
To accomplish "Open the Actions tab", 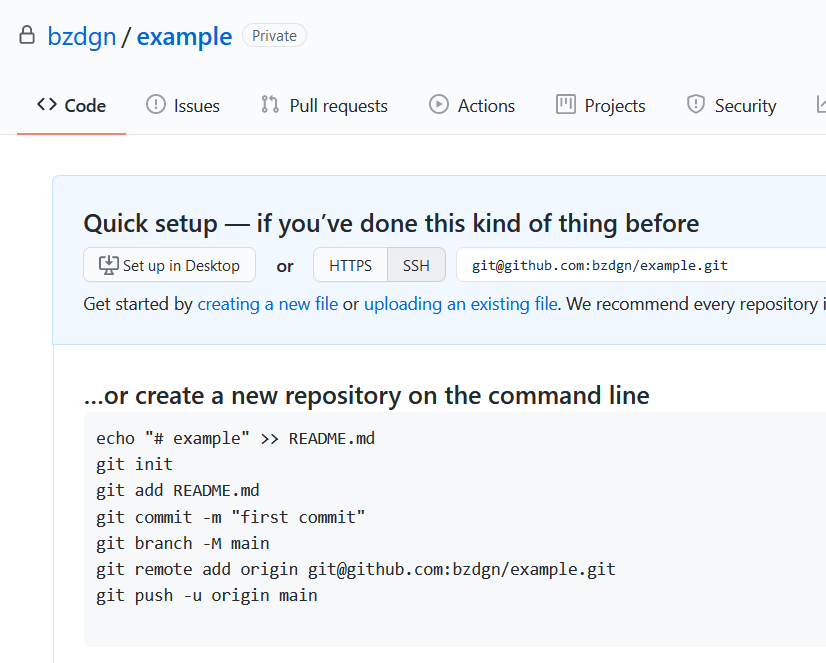I will tap(472, 105).
